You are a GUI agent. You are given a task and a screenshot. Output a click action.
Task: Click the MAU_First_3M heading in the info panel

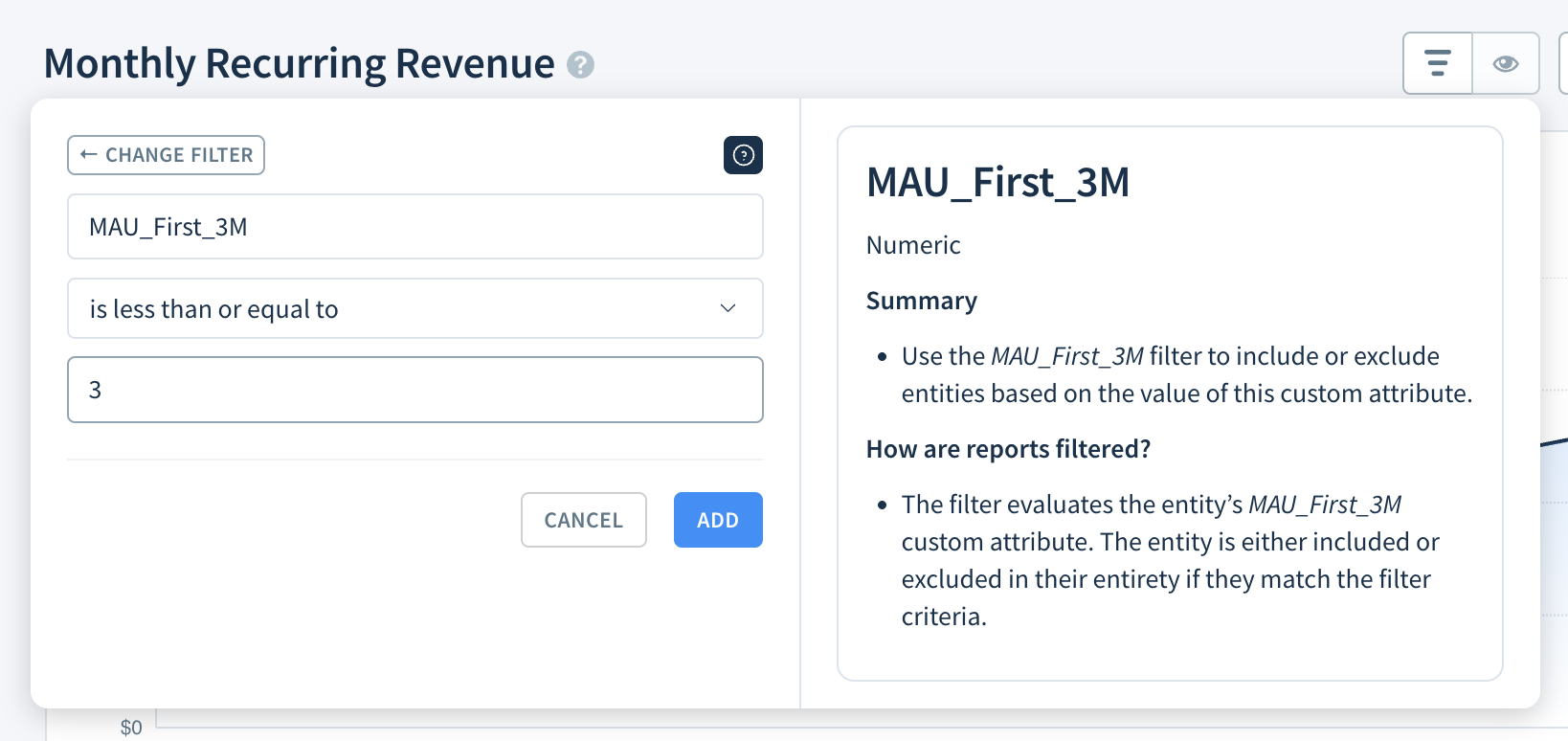(997, 182)
